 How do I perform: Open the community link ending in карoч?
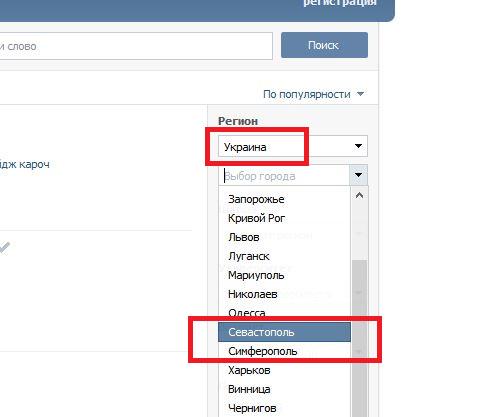(24, 164)
